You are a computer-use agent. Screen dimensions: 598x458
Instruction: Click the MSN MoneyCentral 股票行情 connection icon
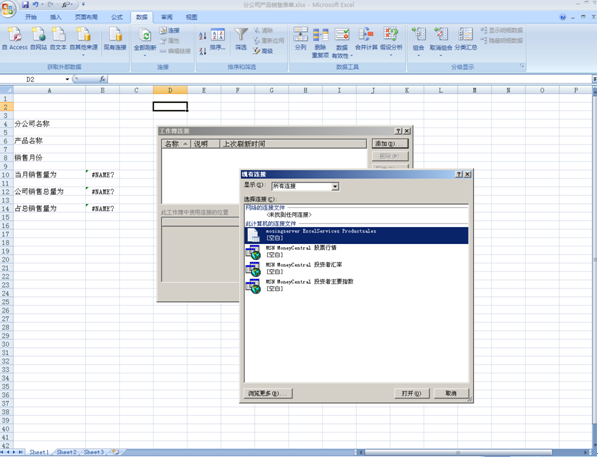[x=253, y=252]
